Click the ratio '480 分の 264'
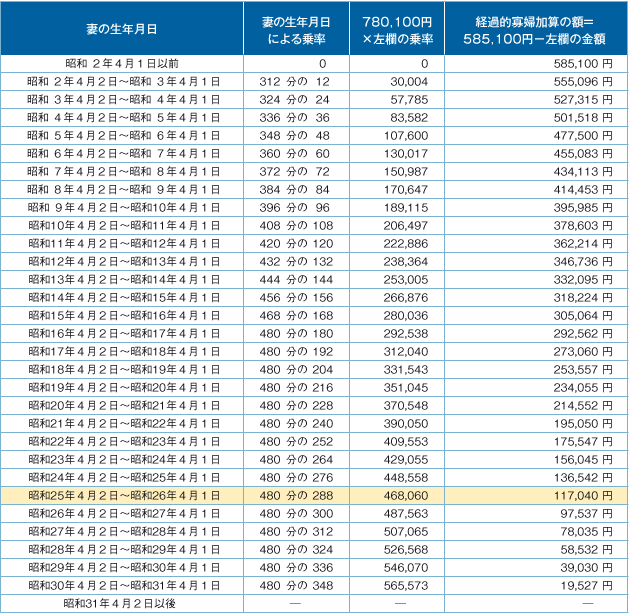This screenshot has width=629, height=613. point(296,460)
